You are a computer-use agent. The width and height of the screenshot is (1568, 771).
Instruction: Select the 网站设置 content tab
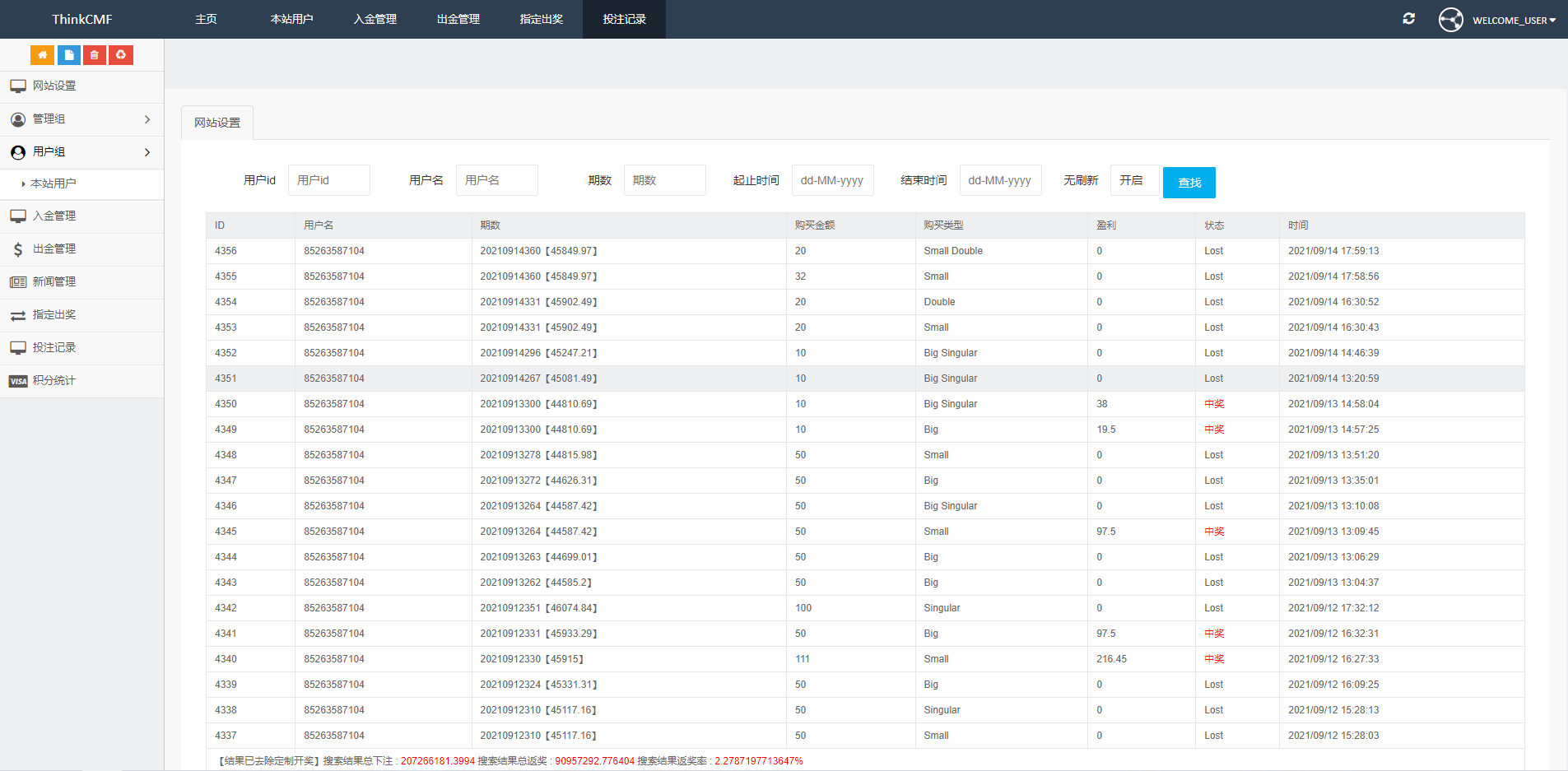(x=217, y=123)
